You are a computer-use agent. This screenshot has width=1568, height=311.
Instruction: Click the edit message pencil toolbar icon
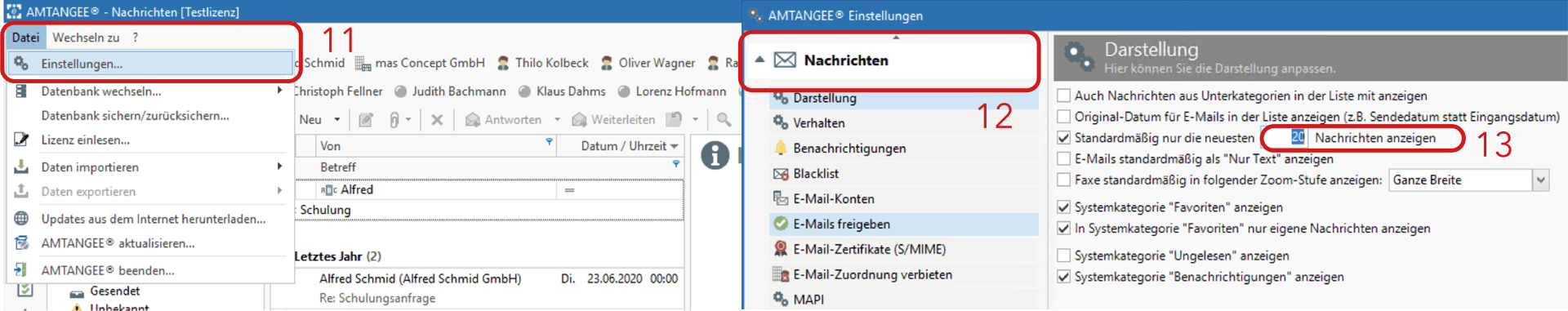[x=366, y=120]
